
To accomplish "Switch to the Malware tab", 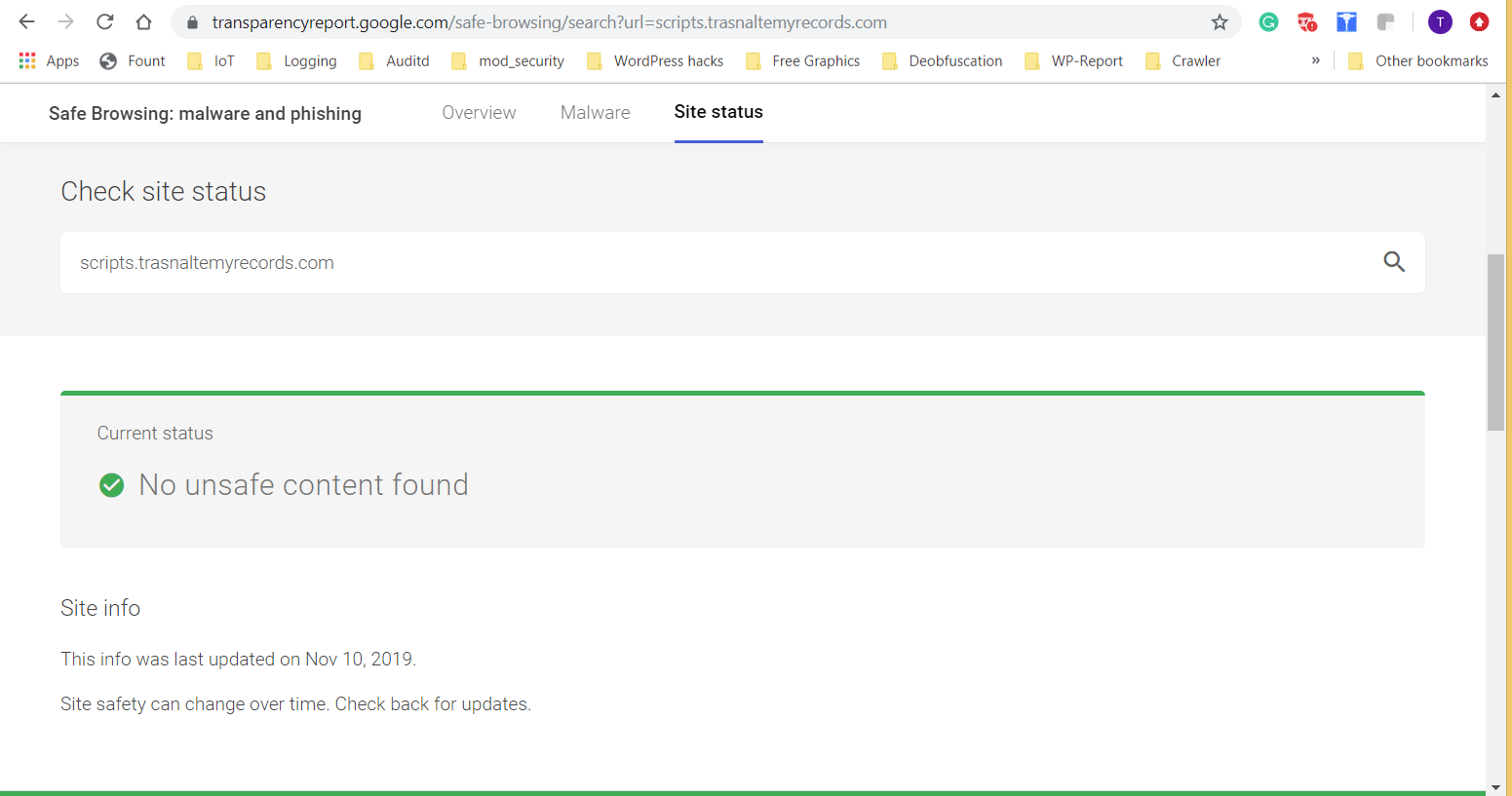I will click(596, 113).
